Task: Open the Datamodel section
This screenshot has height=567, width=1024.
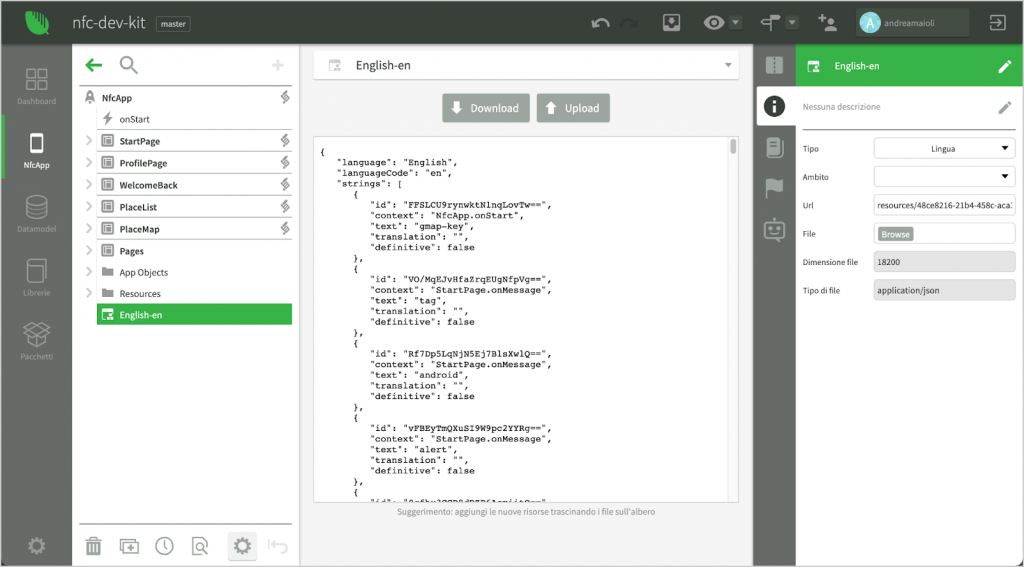Action: (37, 214)
